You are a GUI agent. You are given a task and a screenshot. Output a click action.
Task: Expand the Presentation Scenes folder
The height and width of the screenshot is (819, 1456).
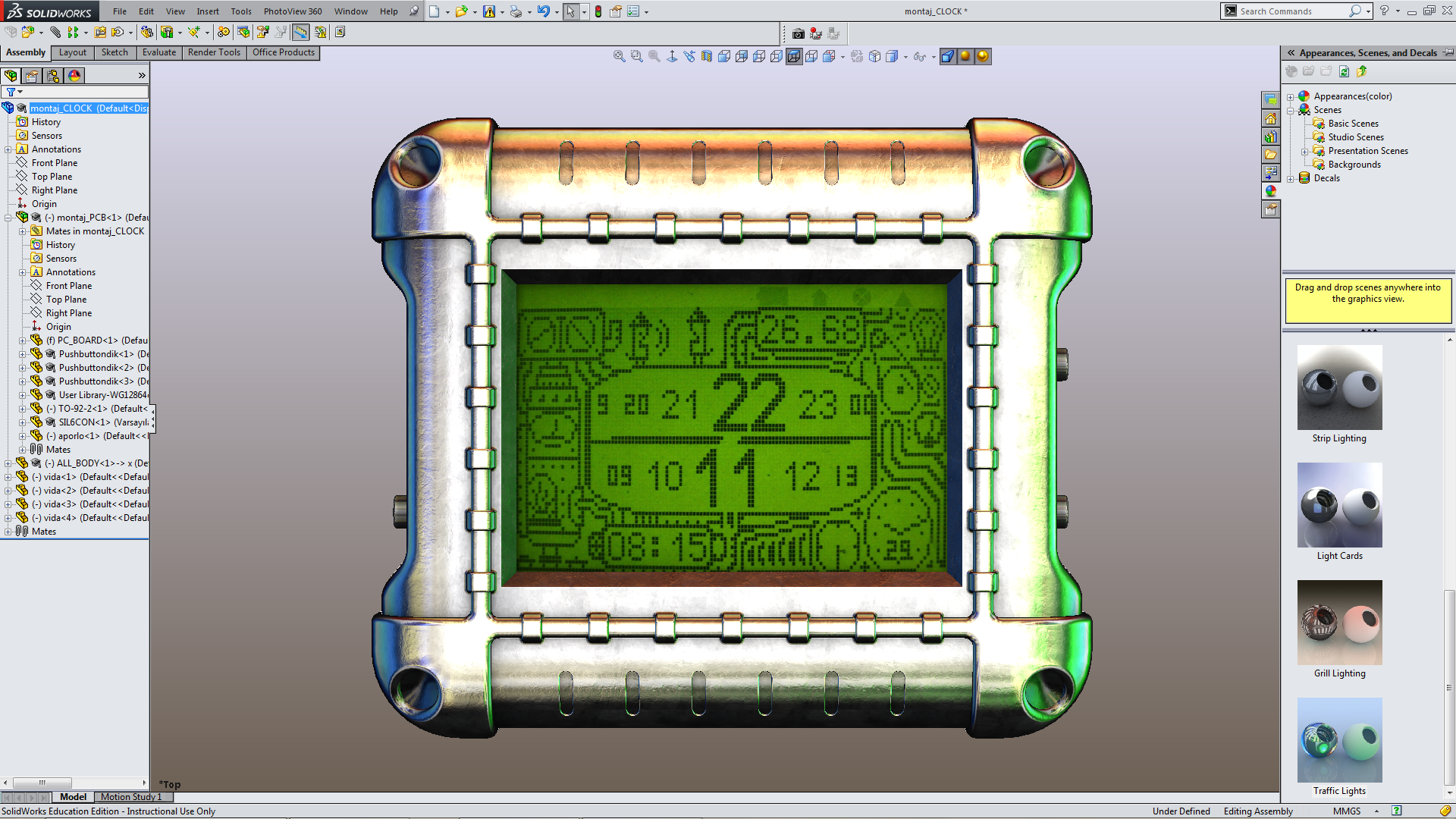(1305, 152)
